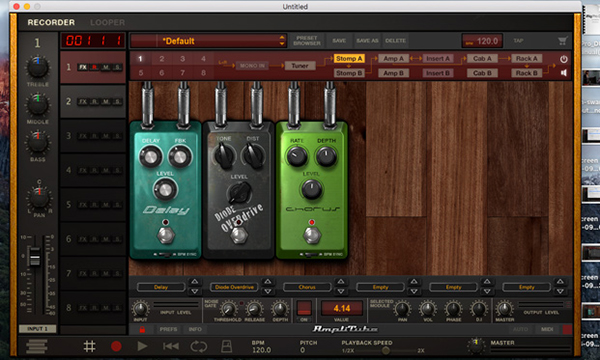Click the TREBLE knob in channel strip
The image size is (600, 360).
point(38,68)
